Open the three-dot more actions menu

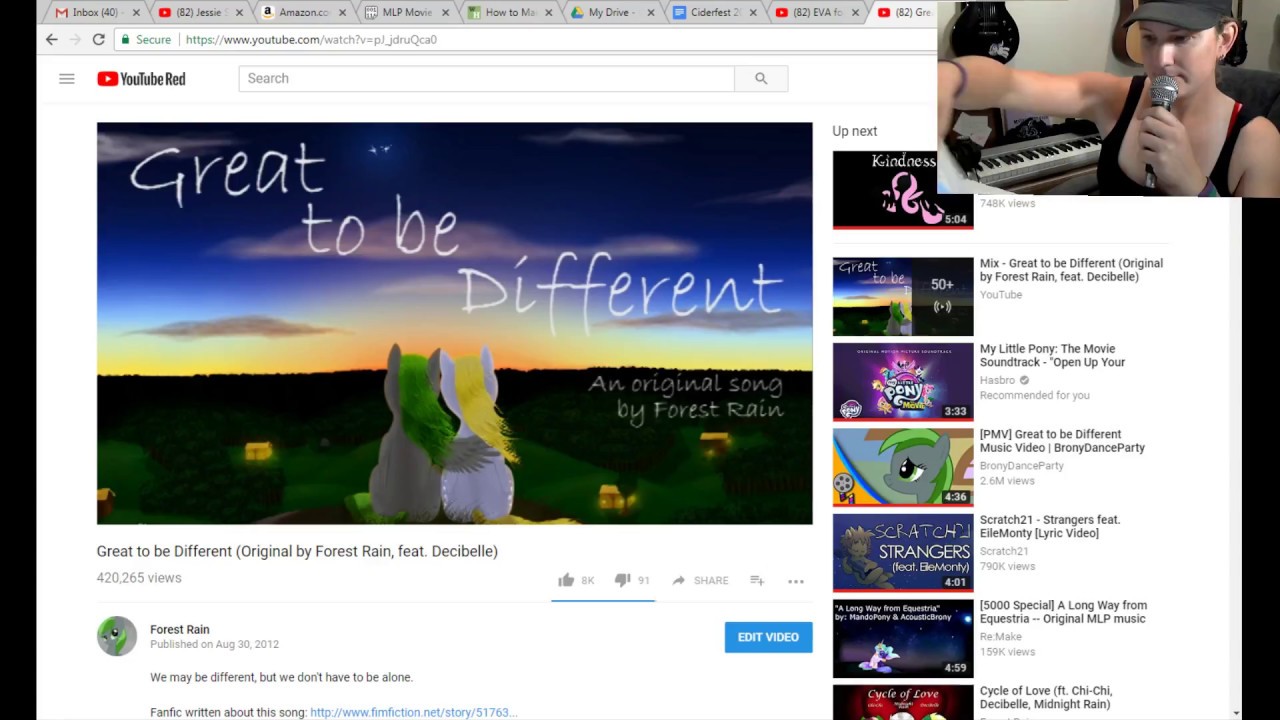pyautogui.click(x=796, y=581)
